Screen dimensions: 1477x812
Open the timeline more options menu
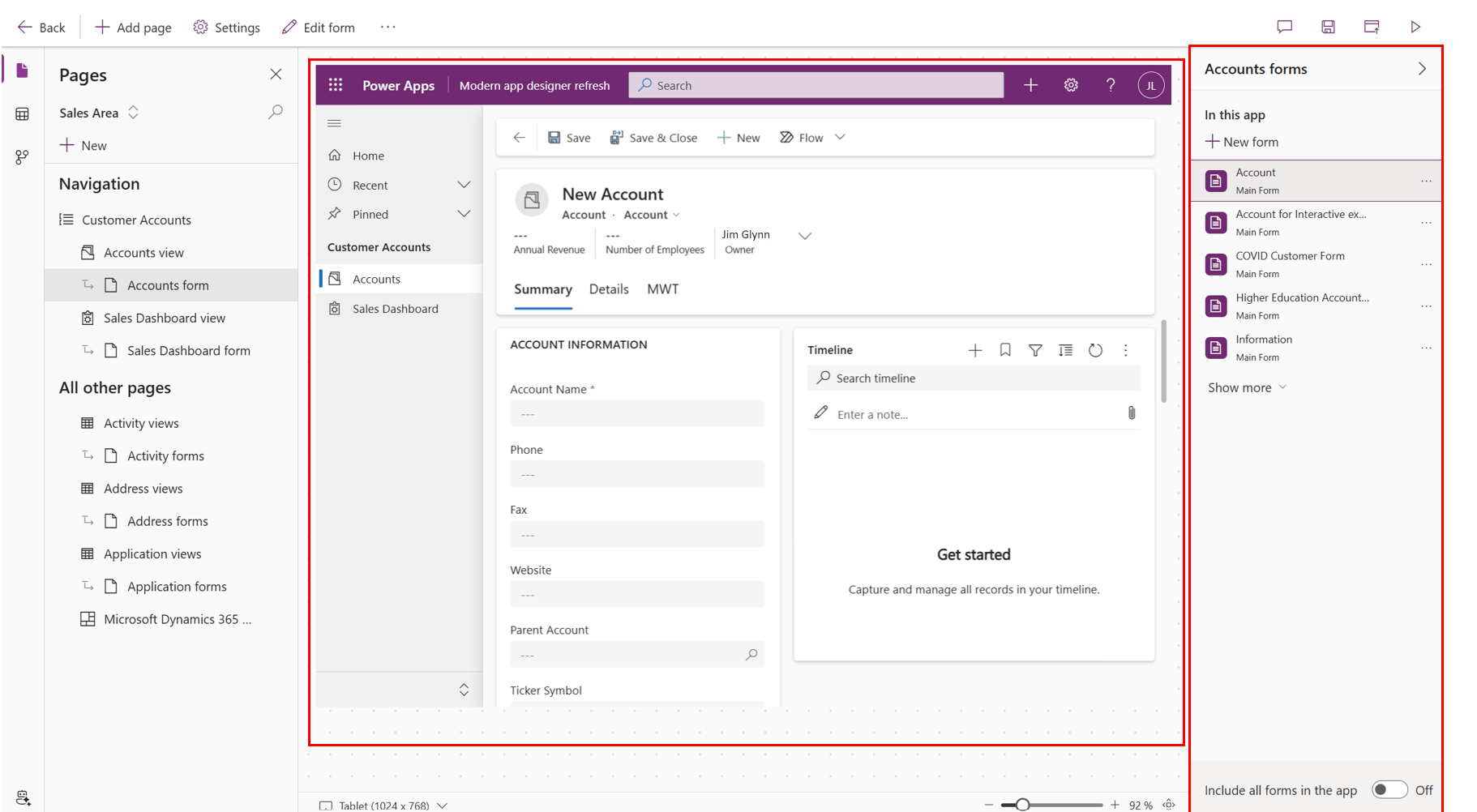point(1125,350)
